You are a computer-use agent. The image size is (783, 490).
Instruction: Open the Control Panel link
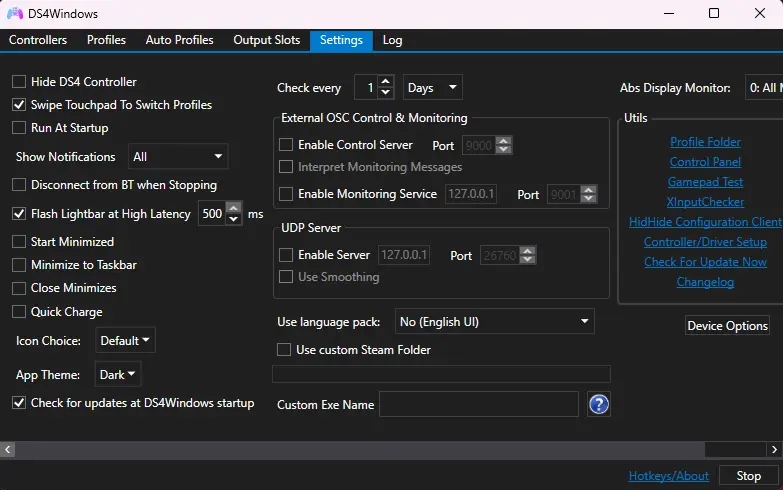click(705, 162)
